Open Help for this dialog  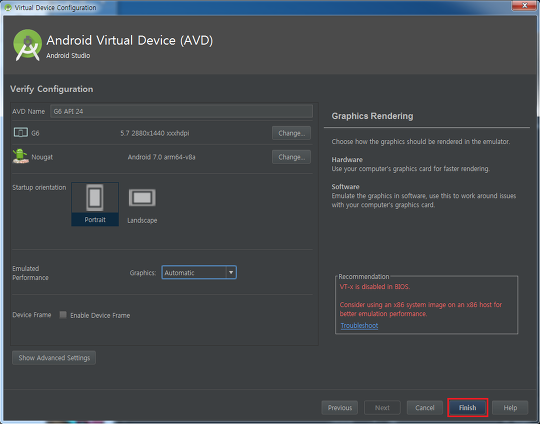pos(510,408)
